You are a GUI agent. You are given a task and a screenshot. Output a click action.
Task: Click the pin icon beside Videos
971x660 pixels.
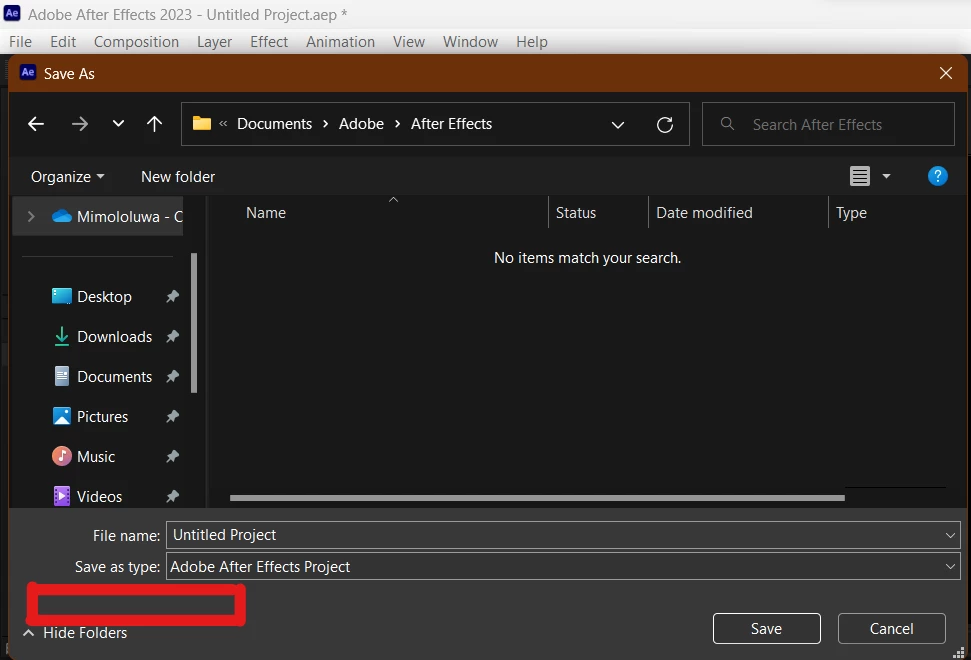173,497
